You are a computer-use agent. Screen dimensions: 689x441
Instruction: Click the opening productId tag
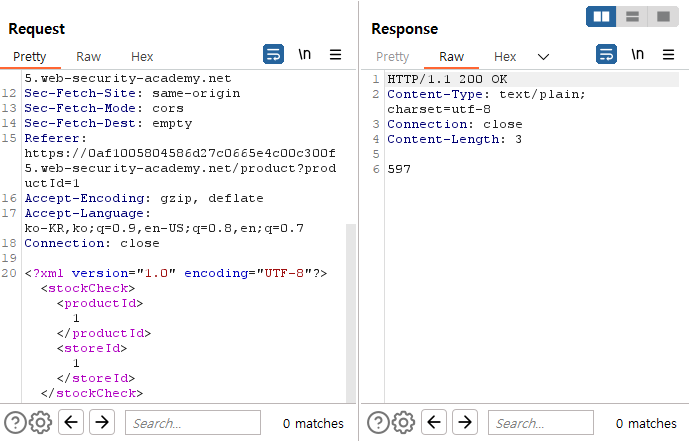coord(100,303)
